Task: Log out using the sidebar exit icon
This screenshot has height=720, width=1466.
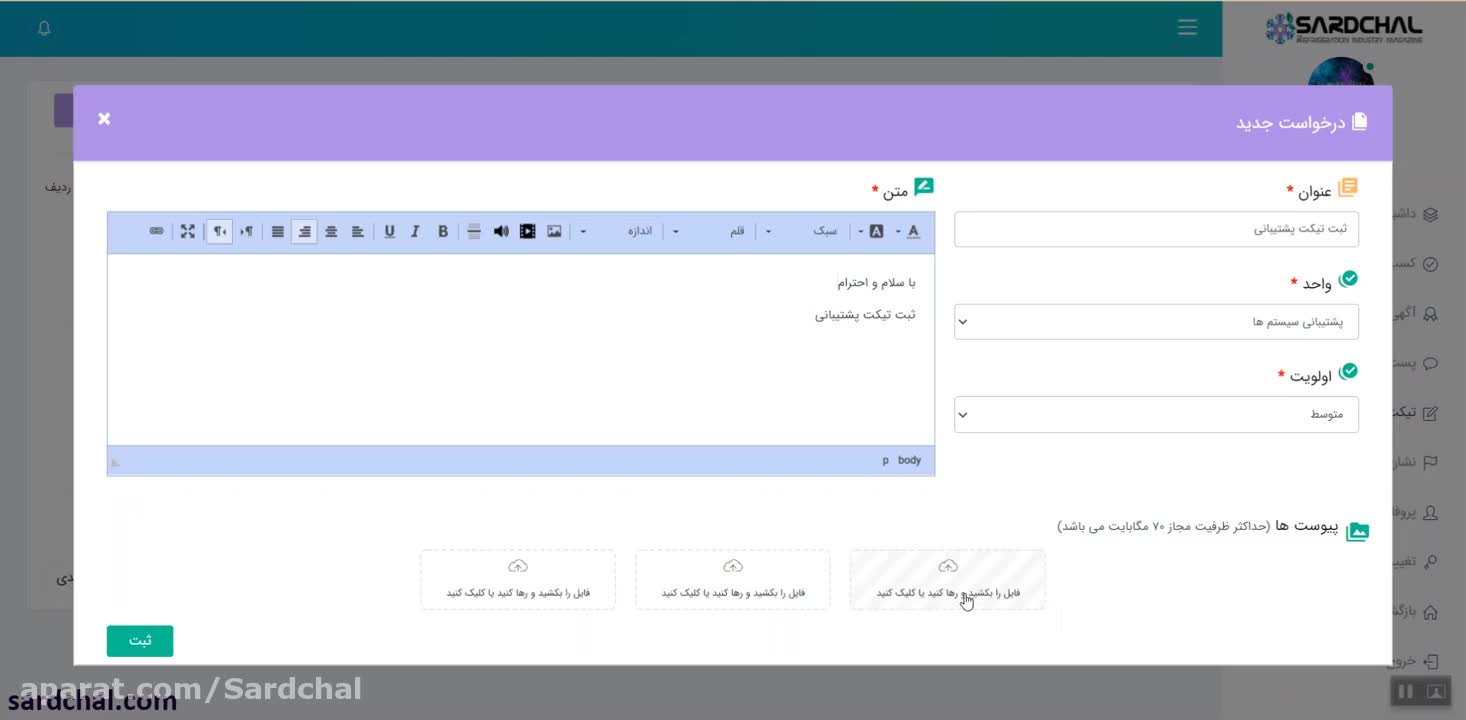Action: [x=1430, y=661]
